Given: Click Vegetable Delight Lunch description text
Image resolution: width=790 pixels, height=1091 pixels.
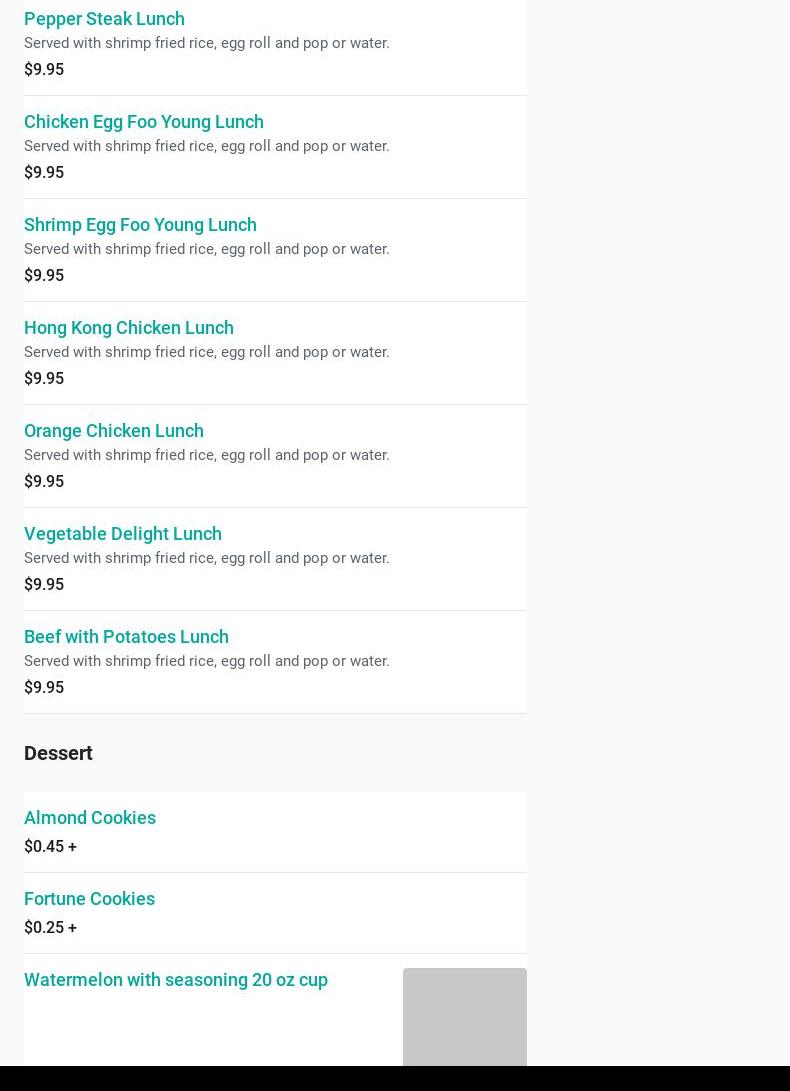Looking at the screenshot, I should (x=206, y=558).
